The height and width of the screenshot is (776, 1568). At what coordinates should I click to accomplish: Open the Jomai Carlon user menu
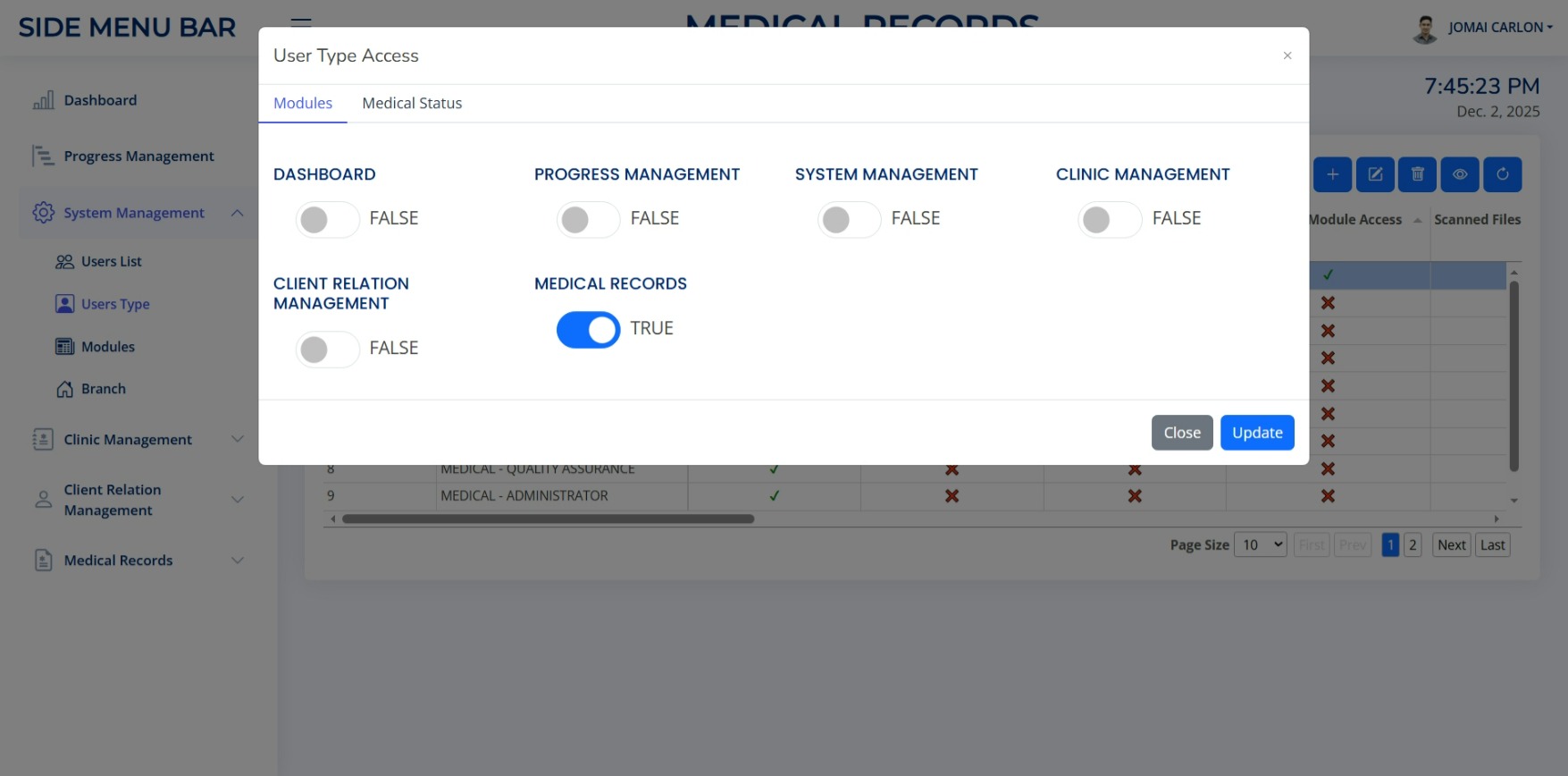pyautogui.click(x=1499, y=28)
